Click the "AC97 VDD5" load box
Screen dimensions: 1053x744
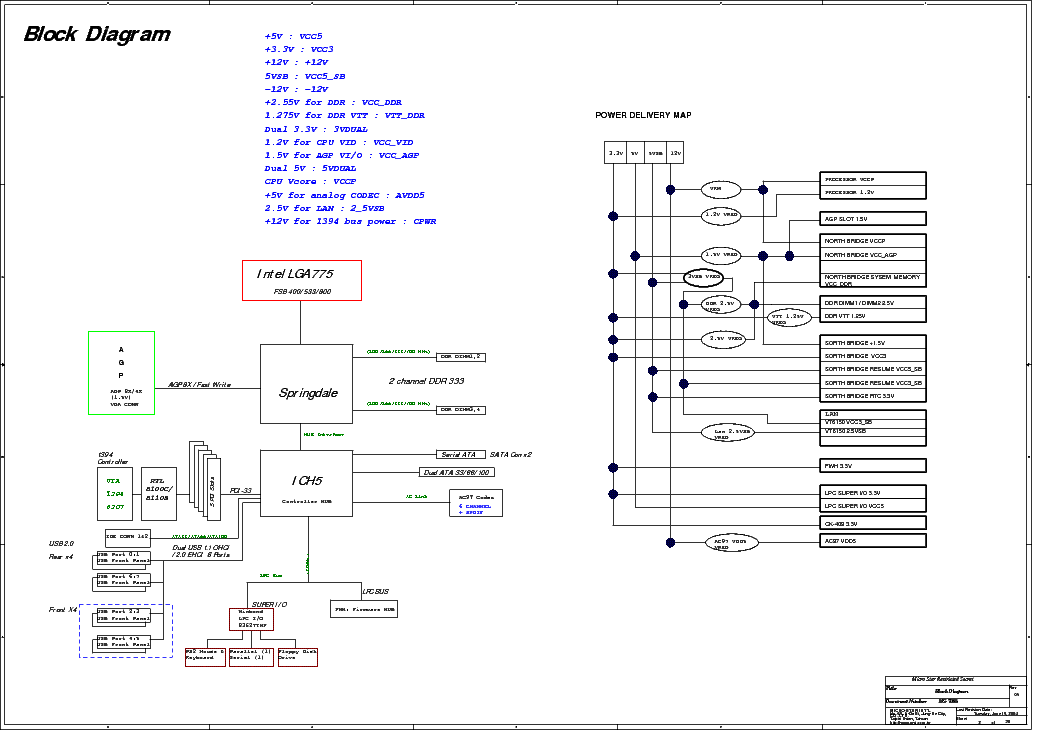click(x=873, y=541)
